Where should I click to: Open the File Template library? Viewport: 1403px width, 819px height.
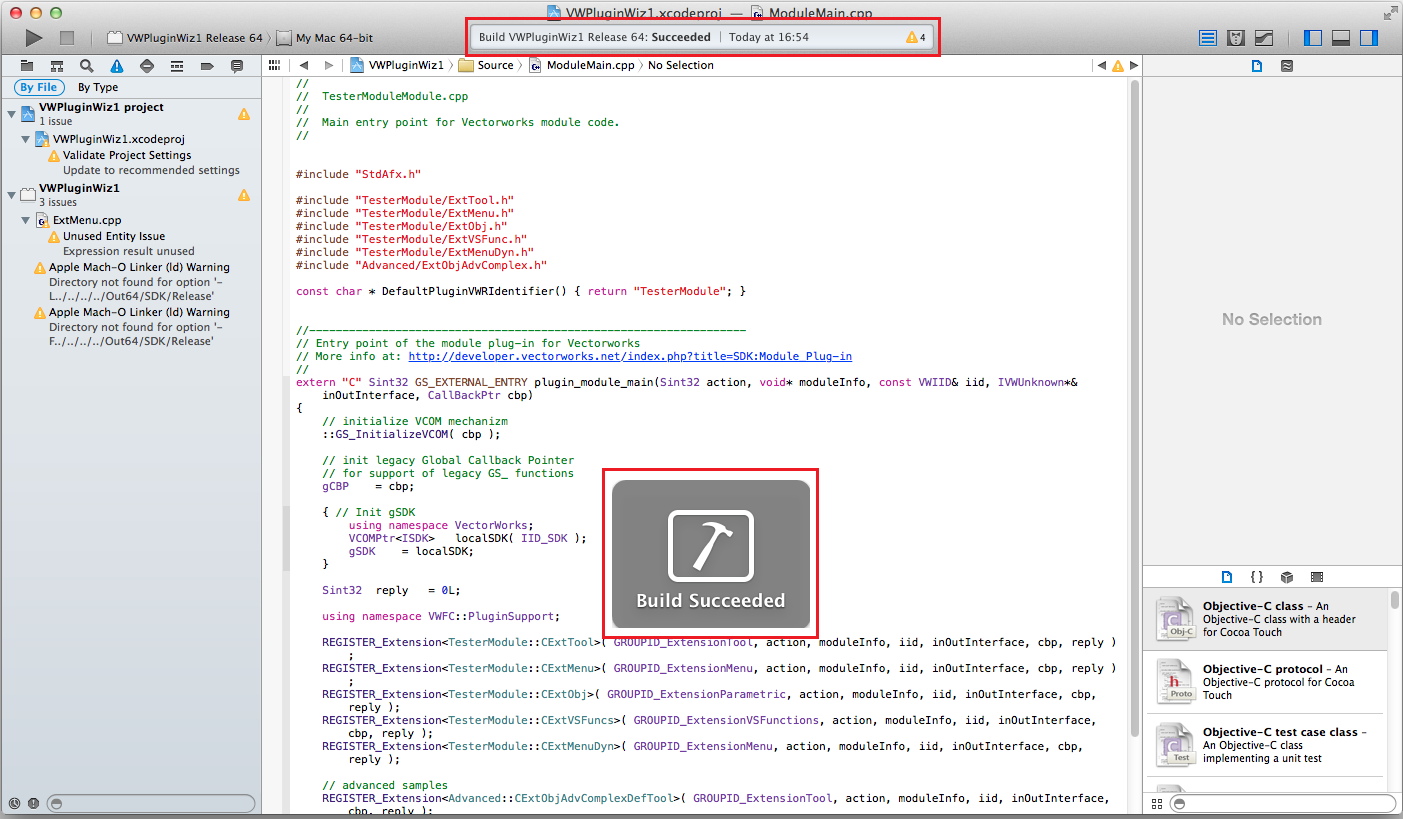pyautogui.click(x=1227, y=577)
